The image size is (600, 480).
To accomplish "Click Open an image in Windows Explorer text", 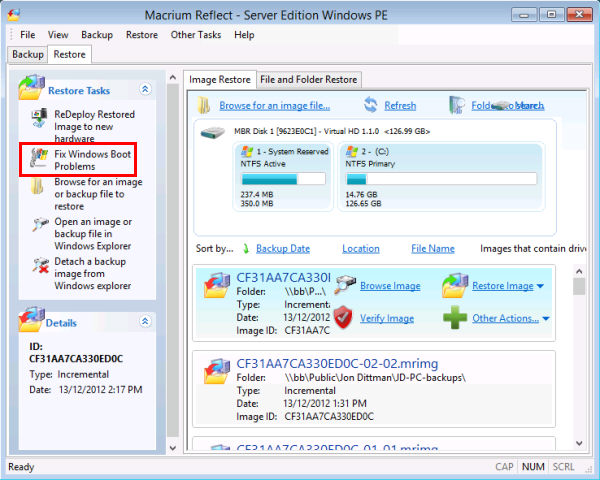I will (x=93, y=234).
